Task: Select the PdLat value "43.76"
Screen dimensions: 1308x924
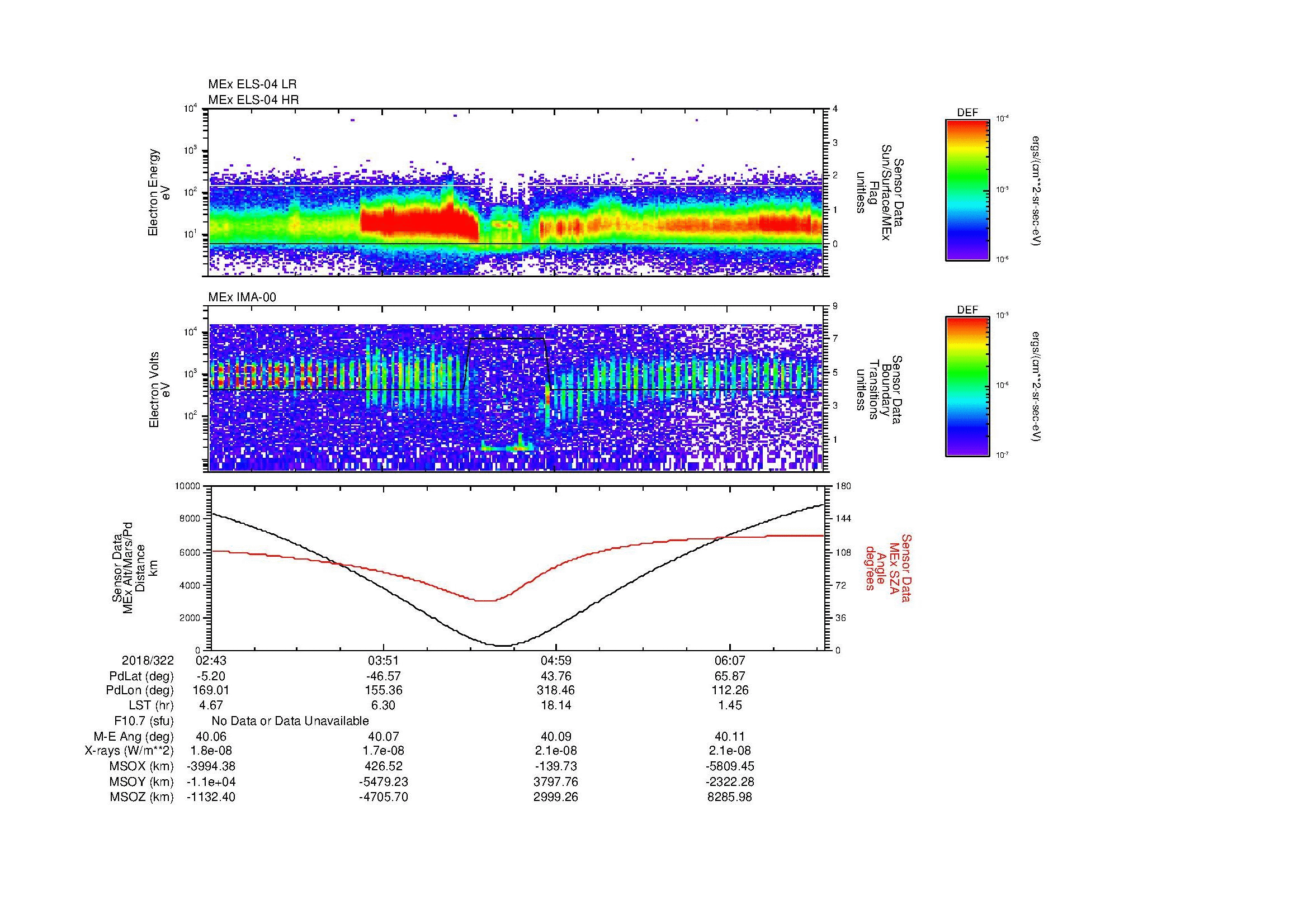Action: (556, 676)
